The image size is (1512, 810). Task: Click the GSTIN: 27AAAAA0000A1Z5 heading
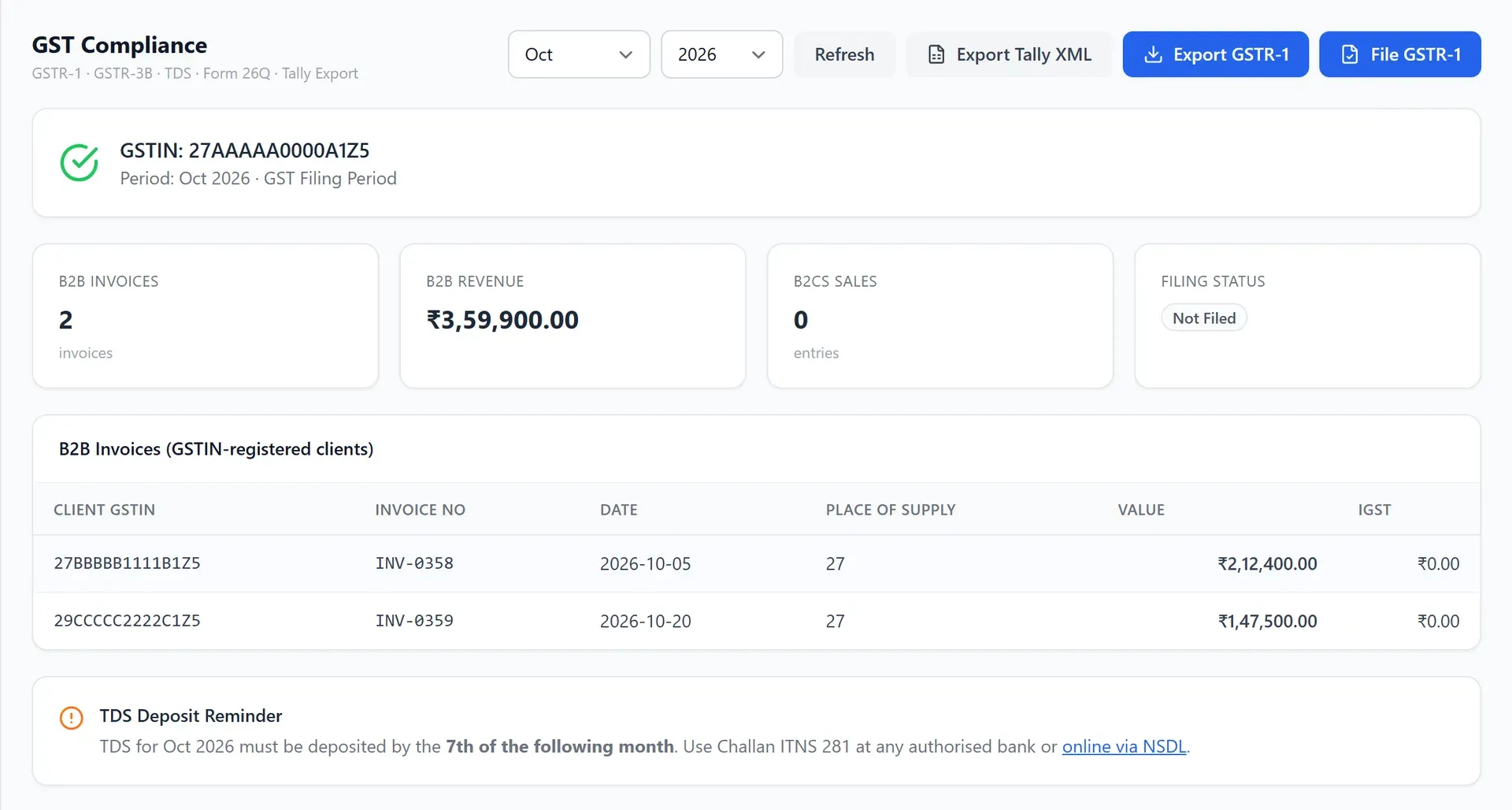[244, 150]
